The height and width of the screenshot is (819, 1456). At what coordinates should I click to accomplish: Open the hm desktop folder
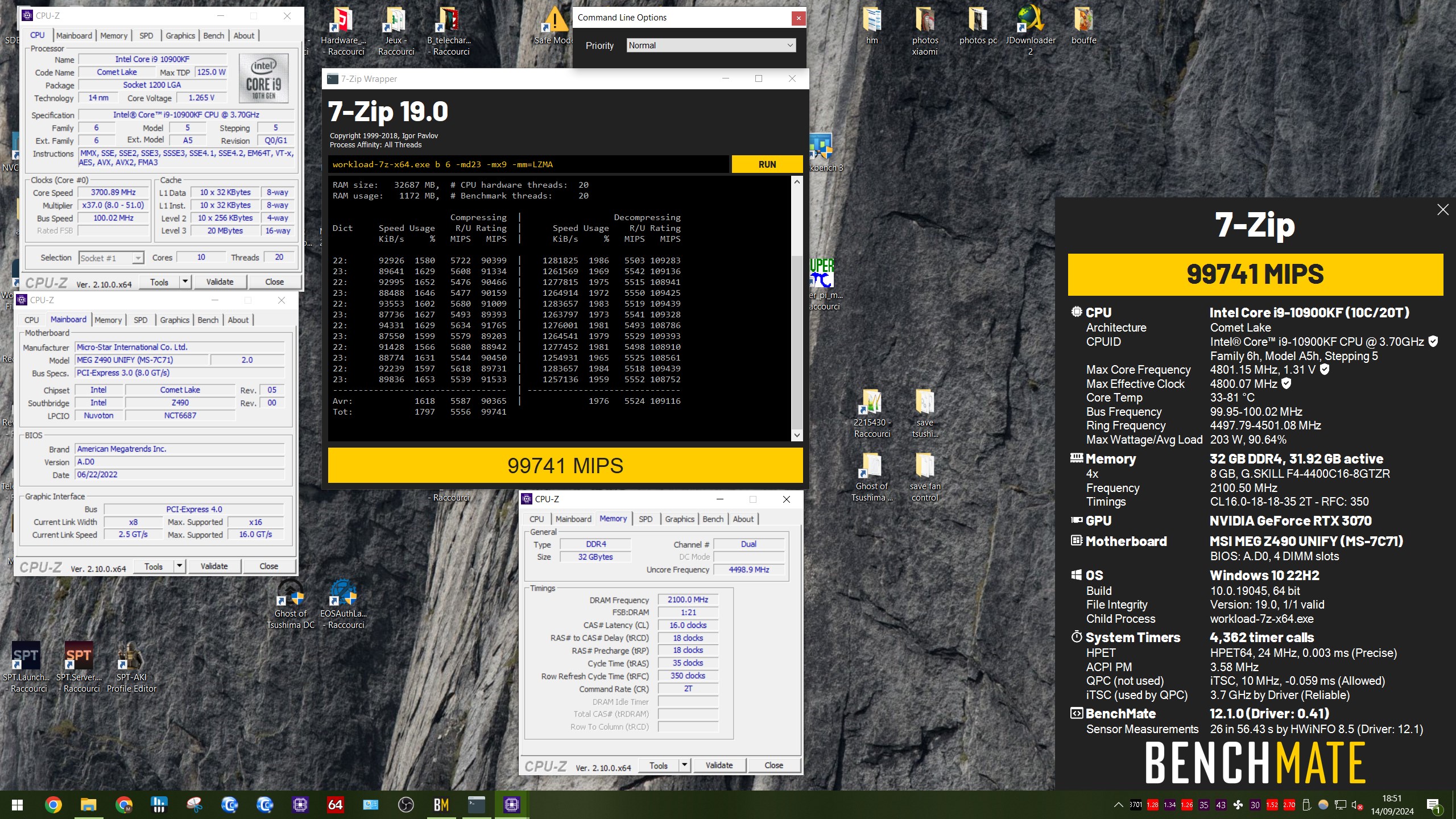(872, 26)
